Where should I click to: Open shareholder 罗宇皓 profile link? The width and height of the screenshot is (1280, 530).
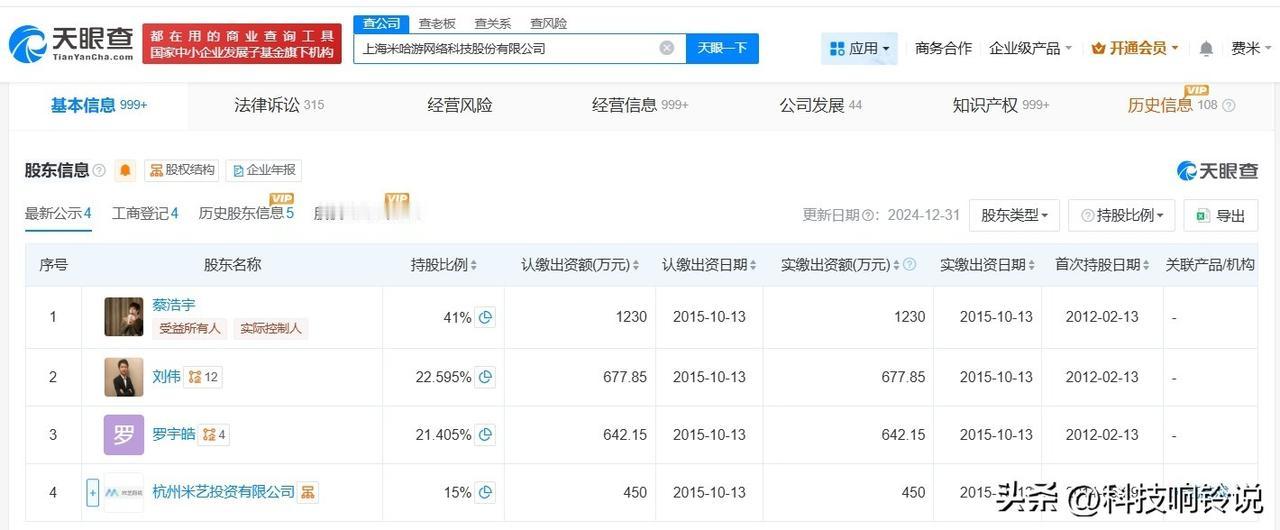(x=174, y=434)
